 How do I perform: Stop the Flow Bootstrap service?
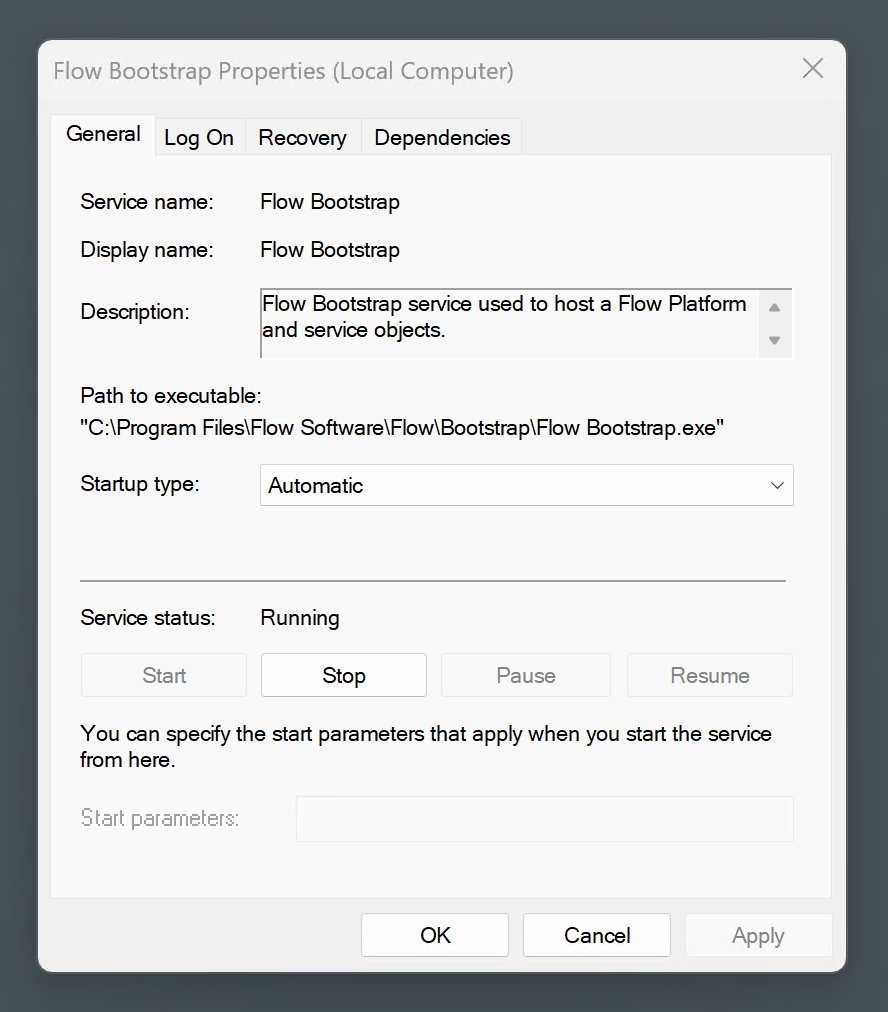tap(343, 675)
